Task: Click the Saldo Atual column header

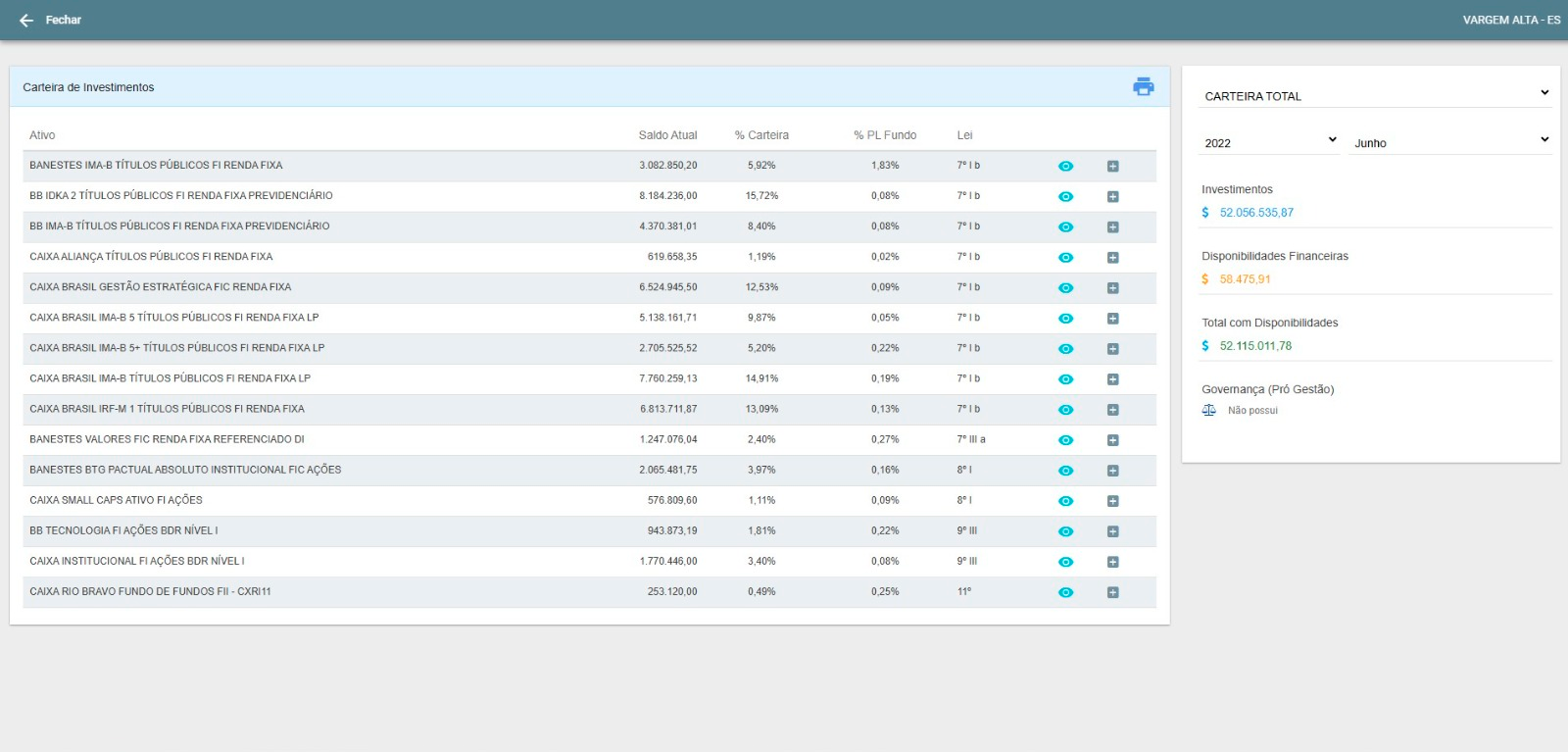Action: pos(667,135)
